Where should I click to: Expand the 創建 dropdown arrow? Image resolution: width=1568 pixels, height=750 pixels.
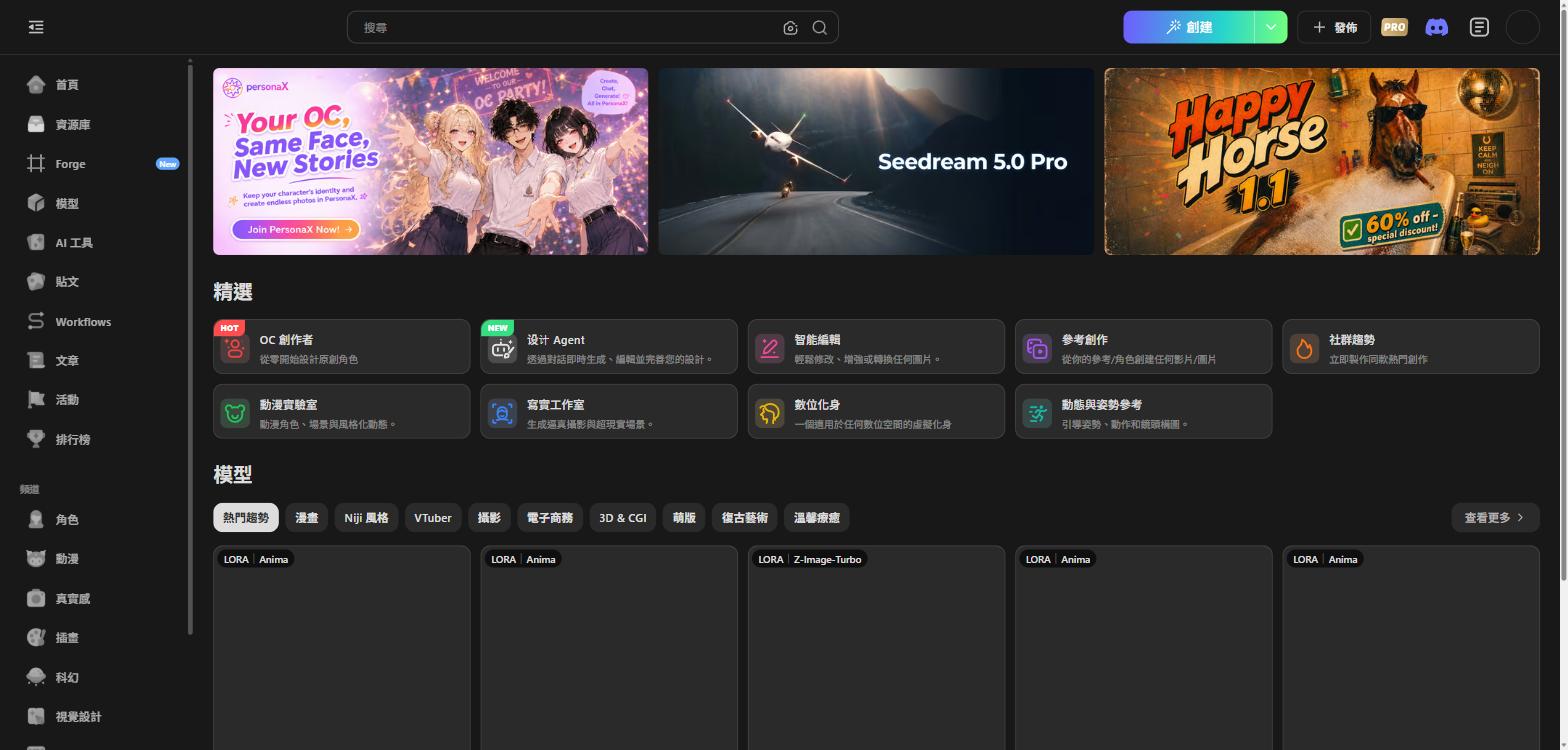pos(1271,27)
